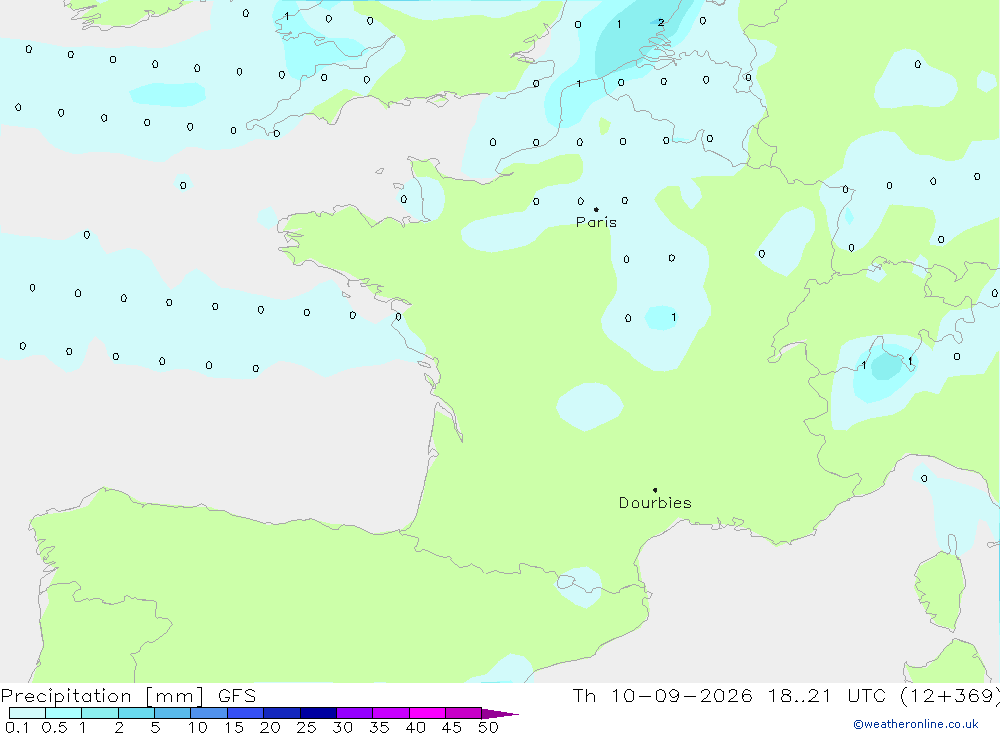Click the Paris location dot marker
Viewport: 1000px width, 733px height.
tap(596, 209)
